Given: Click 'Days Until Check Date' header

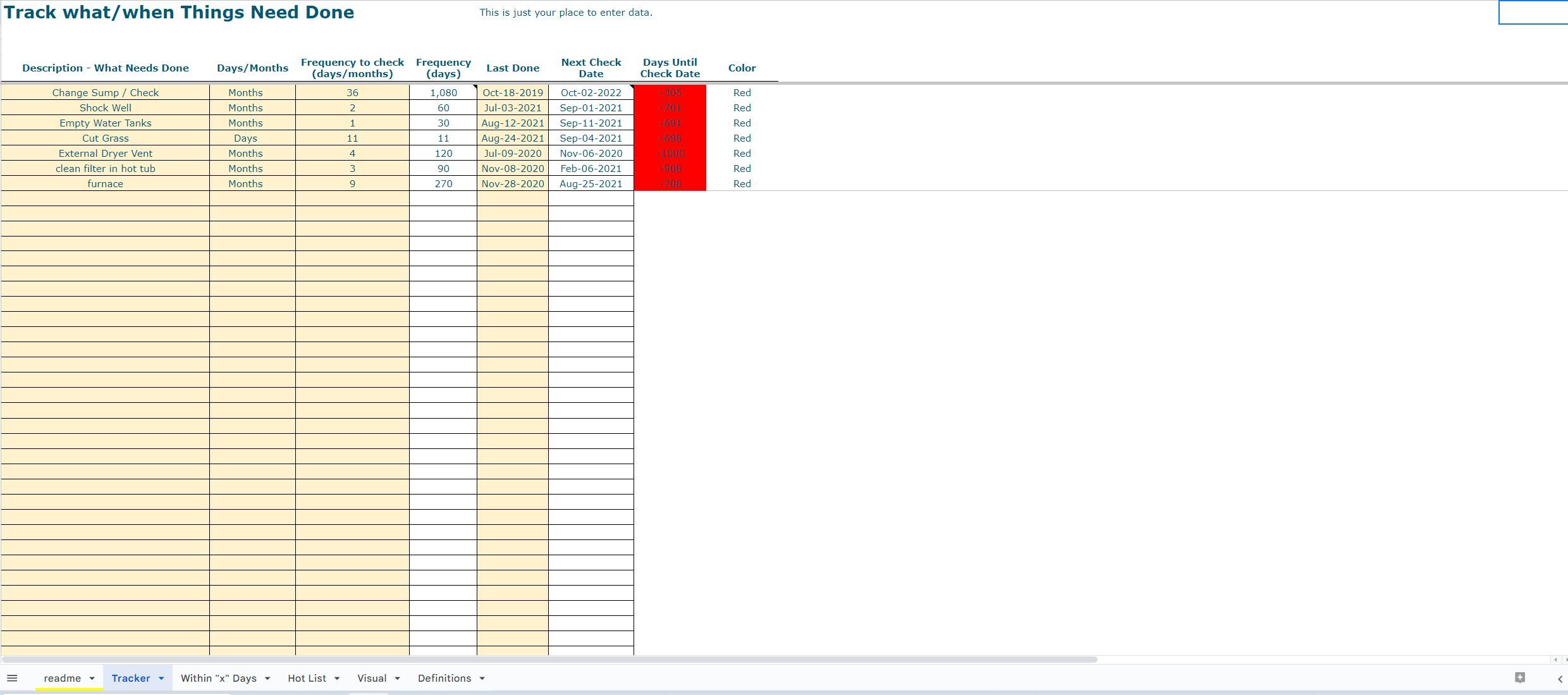Looking at the screenshot, I should [670, 68].
